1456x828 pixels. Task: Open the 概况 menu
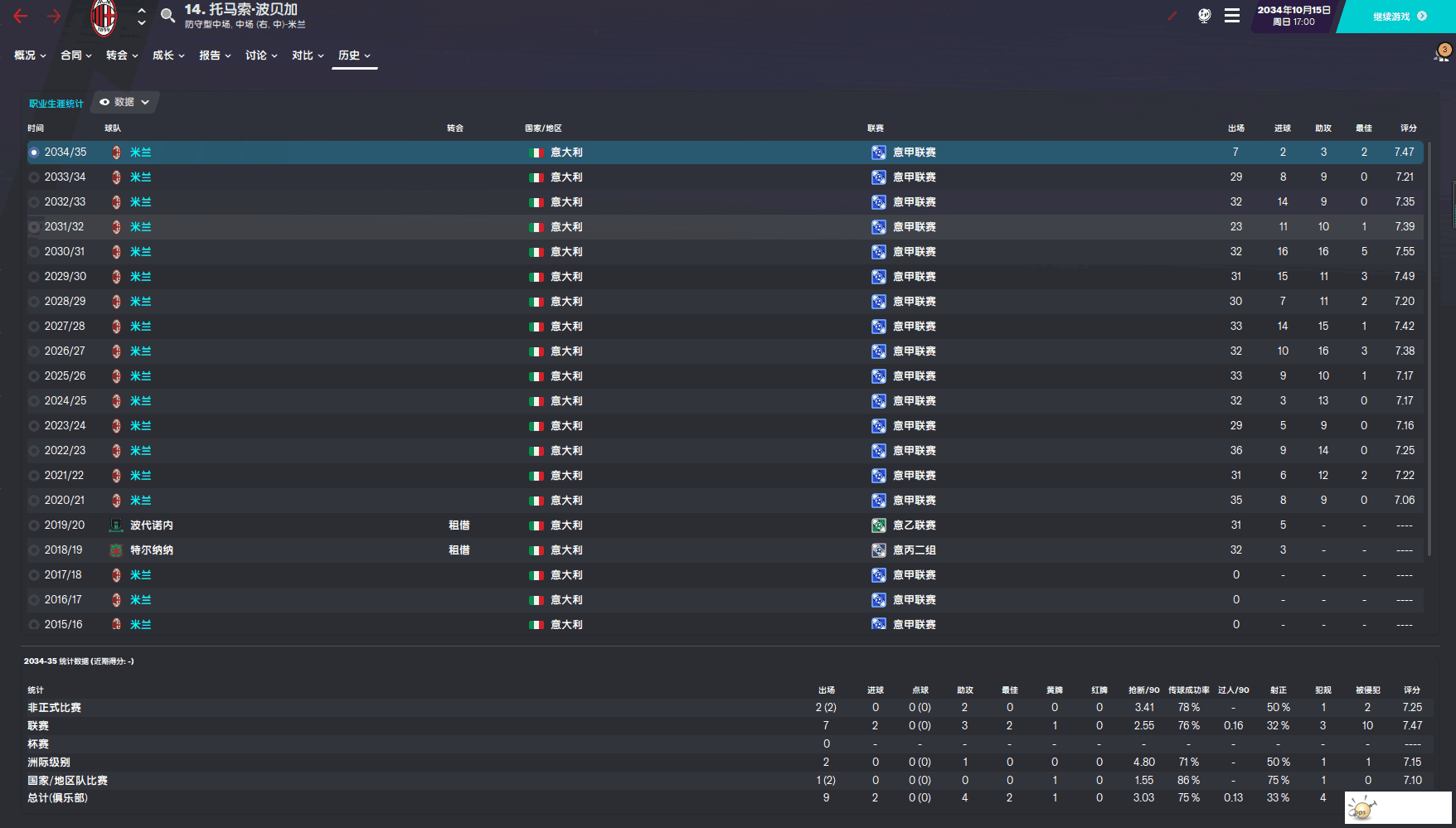point(30,56)
